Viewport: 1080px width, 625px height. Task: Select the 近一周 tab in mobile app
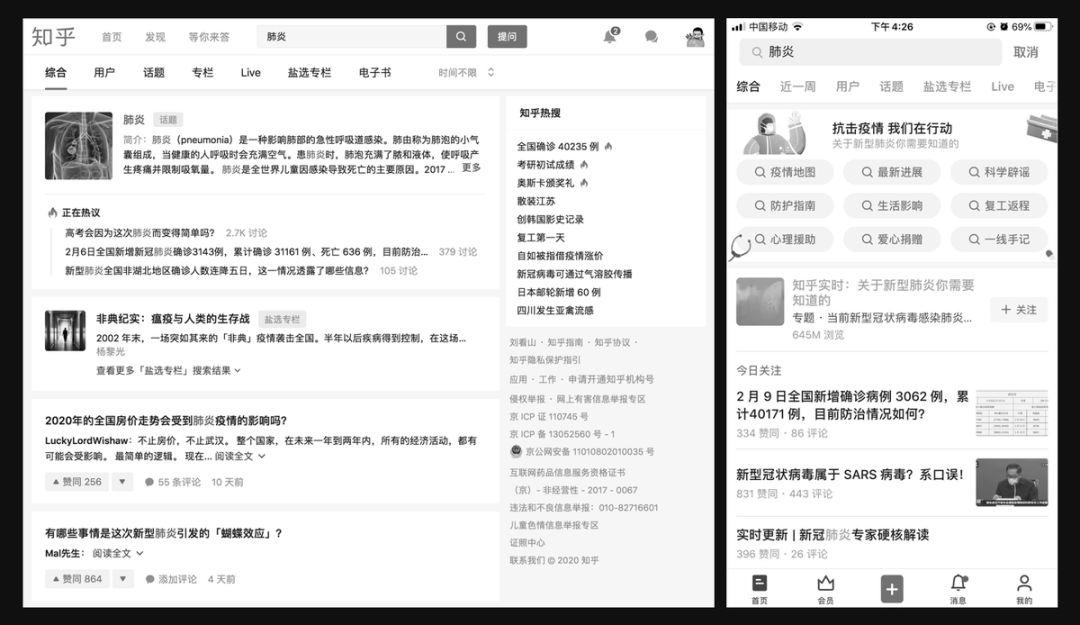point(798,87)
